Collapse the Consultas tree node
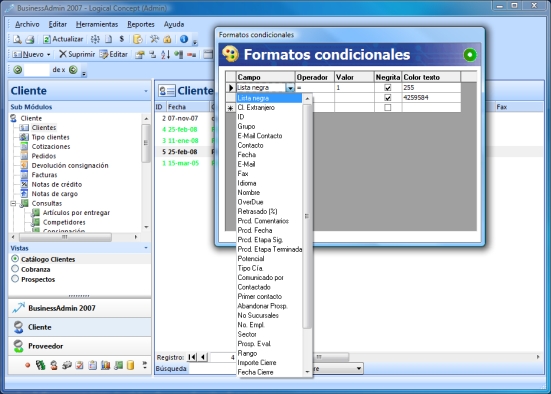Viewport: 551px width, 394px height. (13, 203)
